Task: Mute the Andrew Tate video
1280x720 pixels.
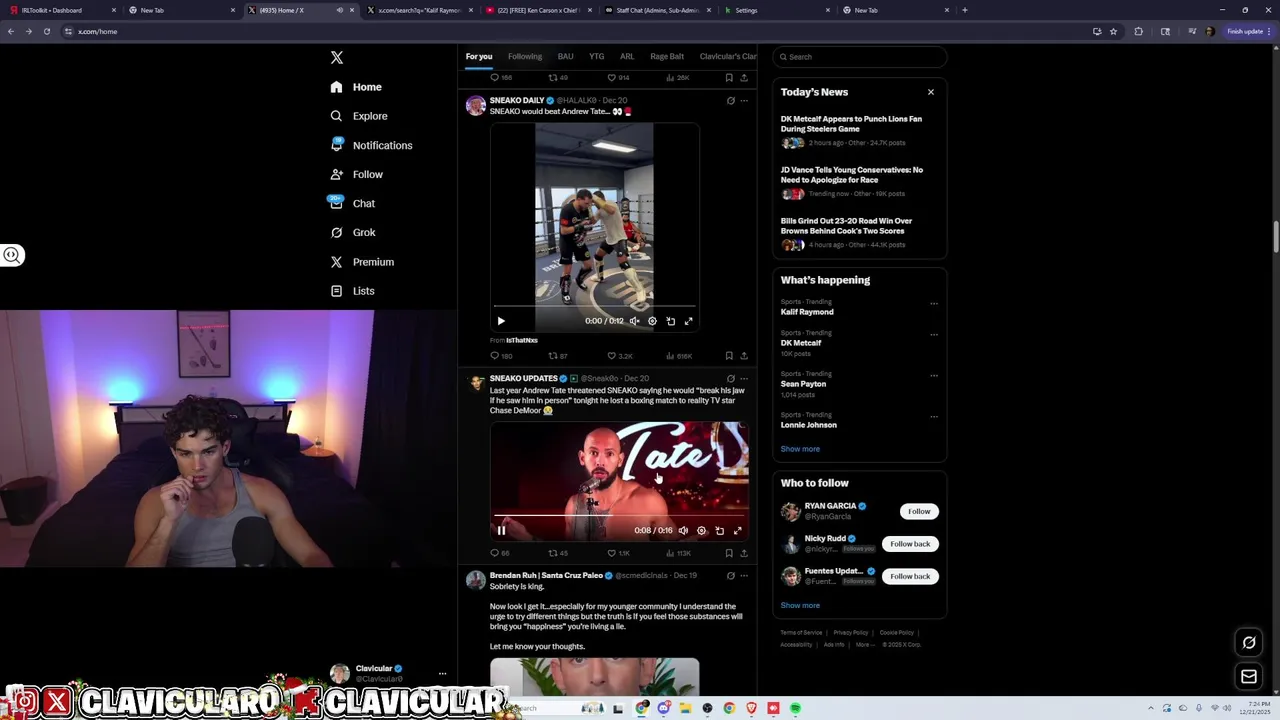Action: click(x=683, y=531)
